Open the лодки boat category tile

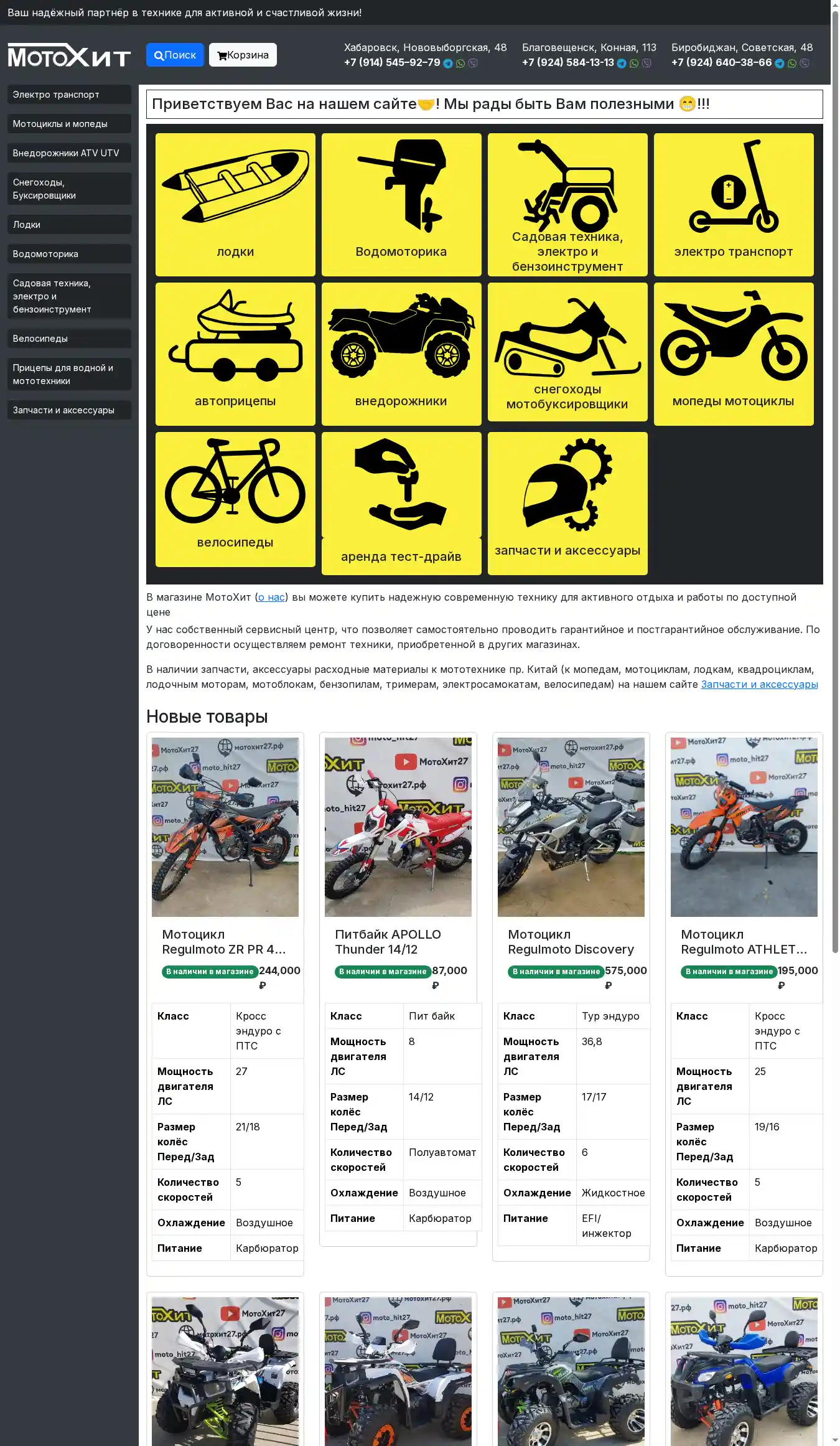tap(235, 204)
